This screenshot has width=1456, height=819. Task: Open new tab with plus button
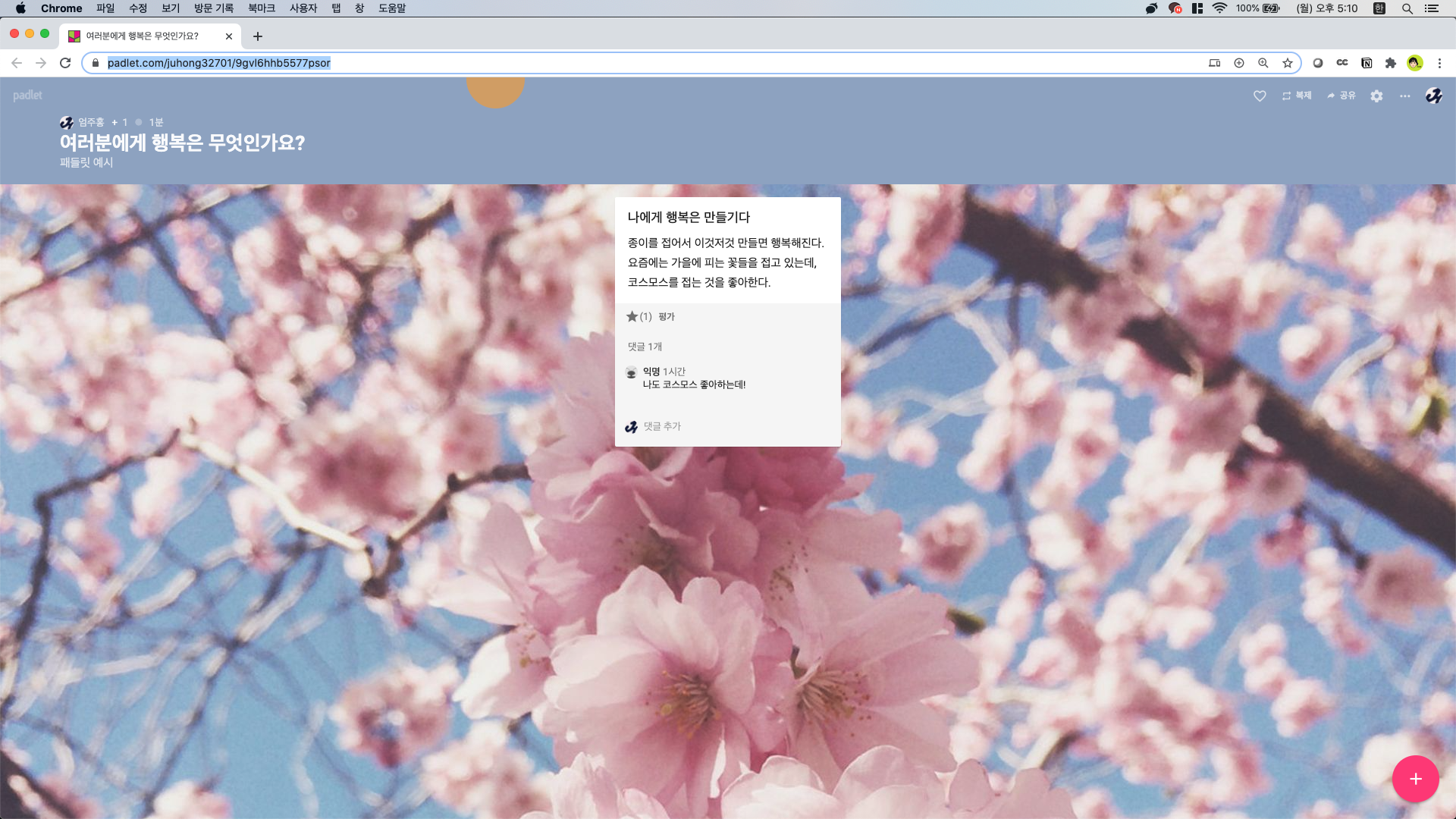tap(258, 36)
